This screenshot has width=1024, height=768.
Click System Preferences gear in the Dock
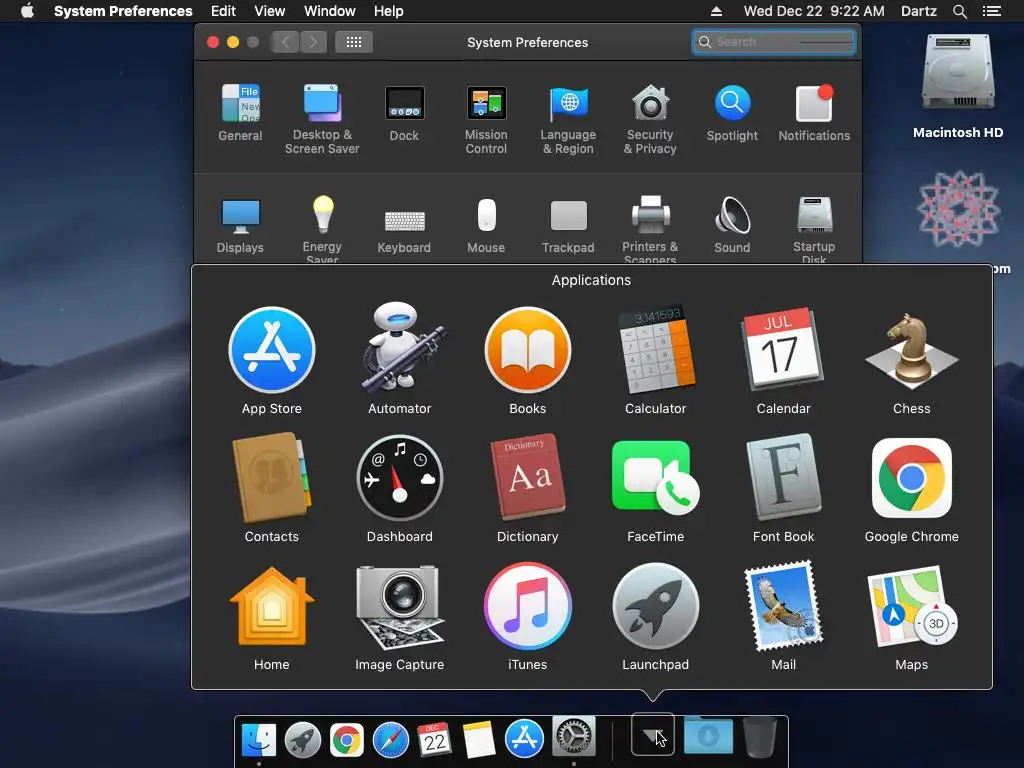pos(573,737)
